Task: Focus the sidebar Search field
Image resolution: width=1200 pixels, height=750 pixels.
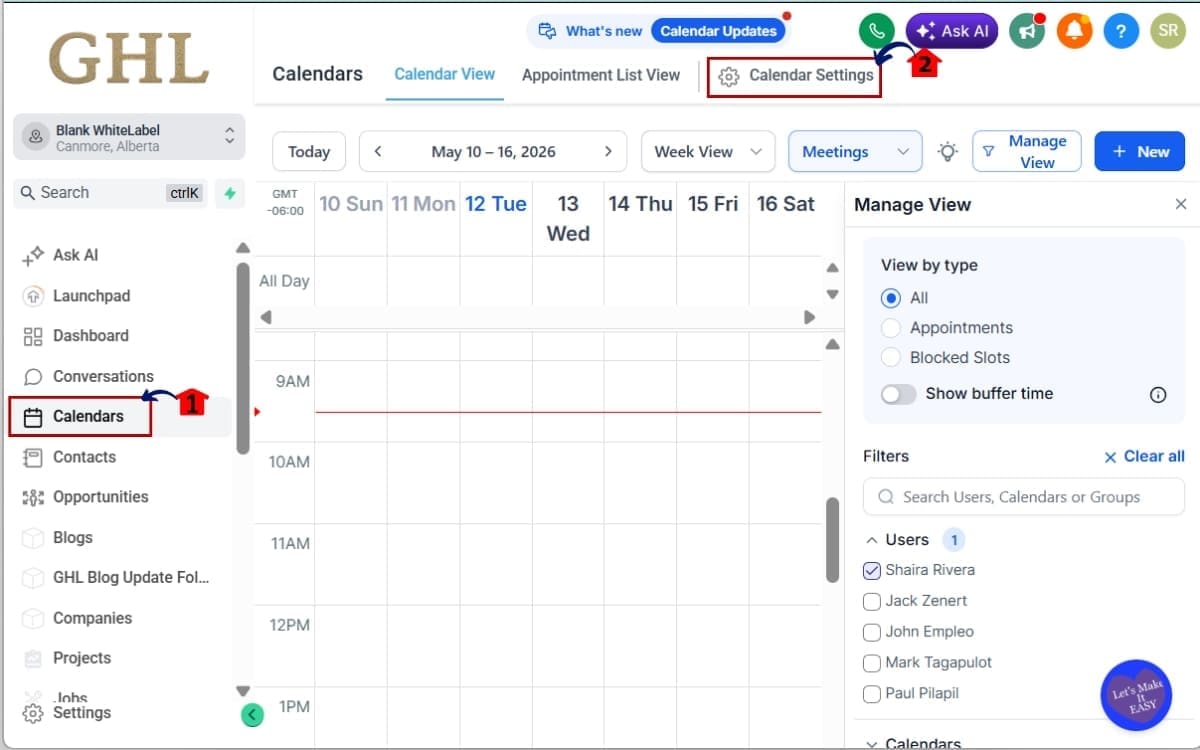Action: (x=110, y=193)
